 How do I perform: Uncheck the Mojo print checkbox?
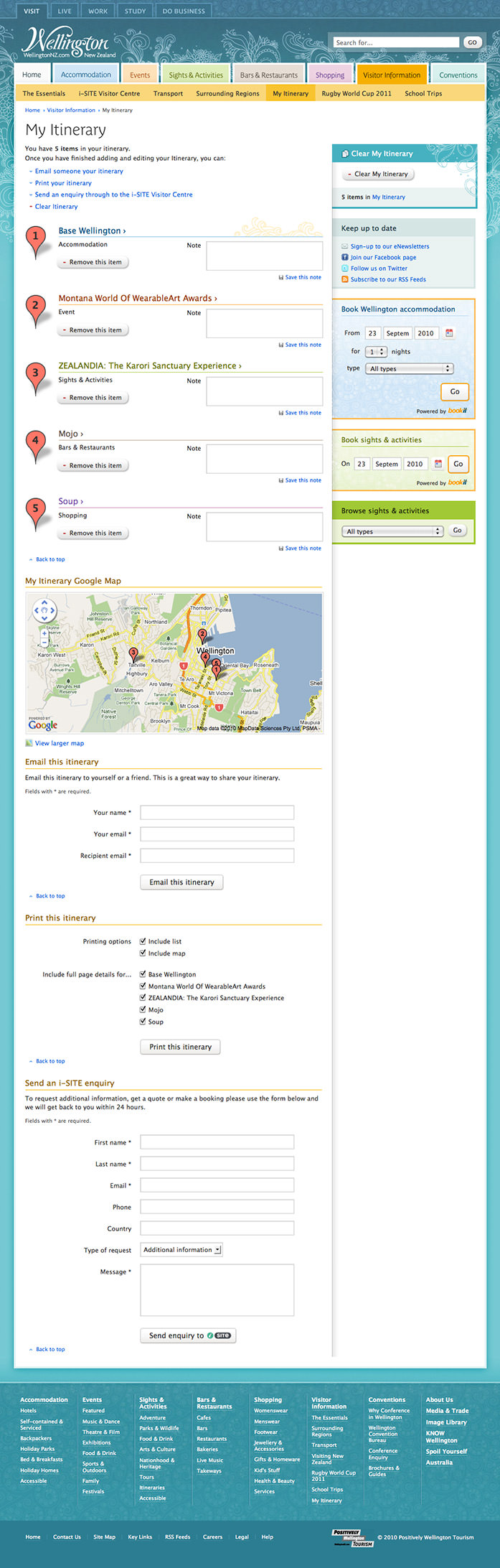(143, 1010)
